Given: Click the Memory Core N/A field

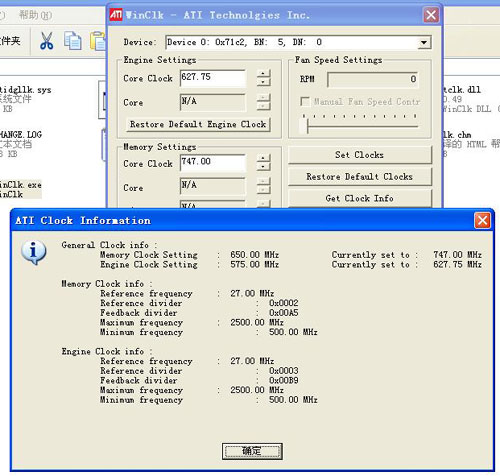Looking at the screenshot, I should [213, 186].
